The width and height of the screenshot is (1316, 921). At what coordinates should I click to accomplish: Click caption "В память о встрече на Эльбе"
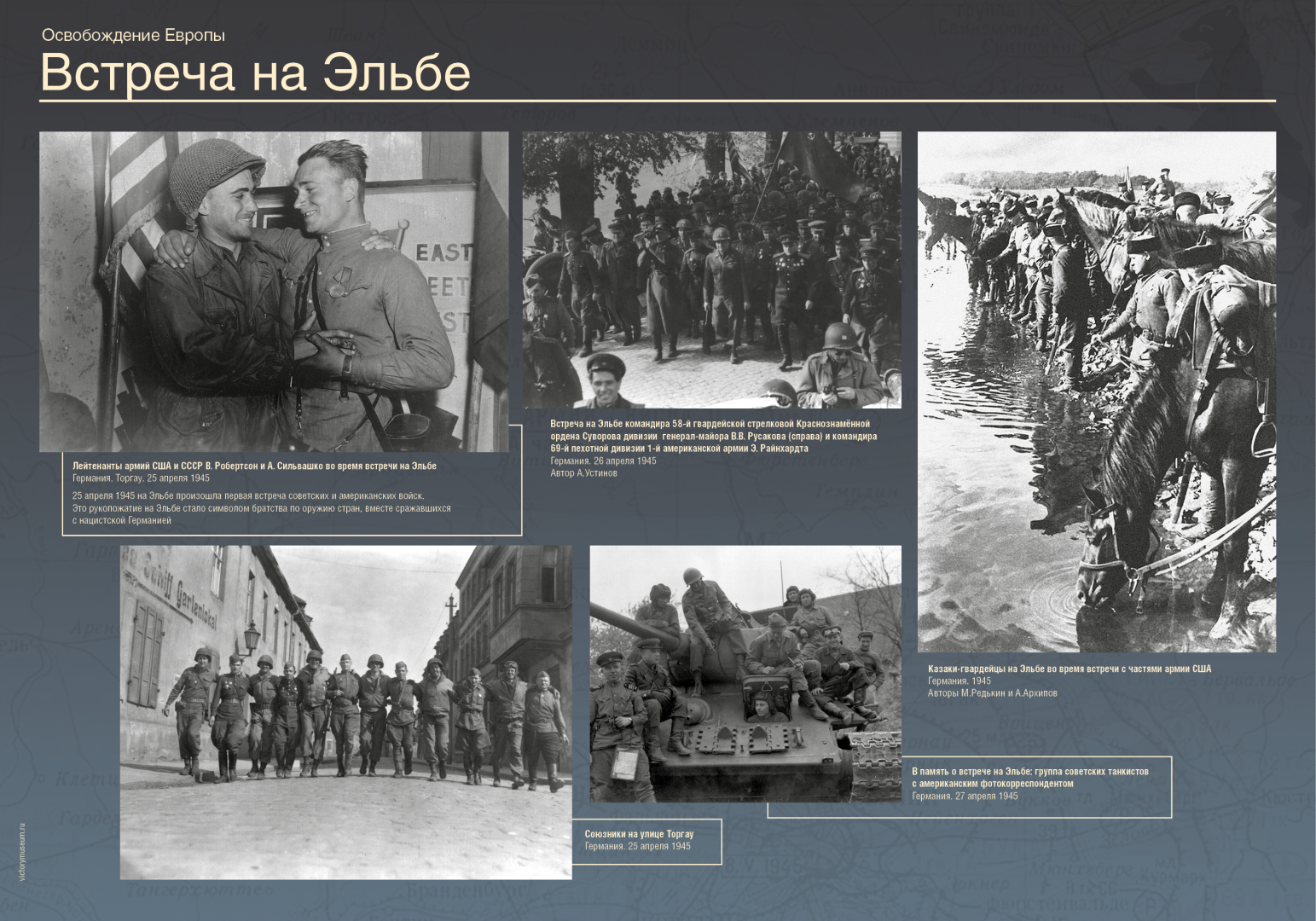pyautogui.click(x=1029, y=777)
